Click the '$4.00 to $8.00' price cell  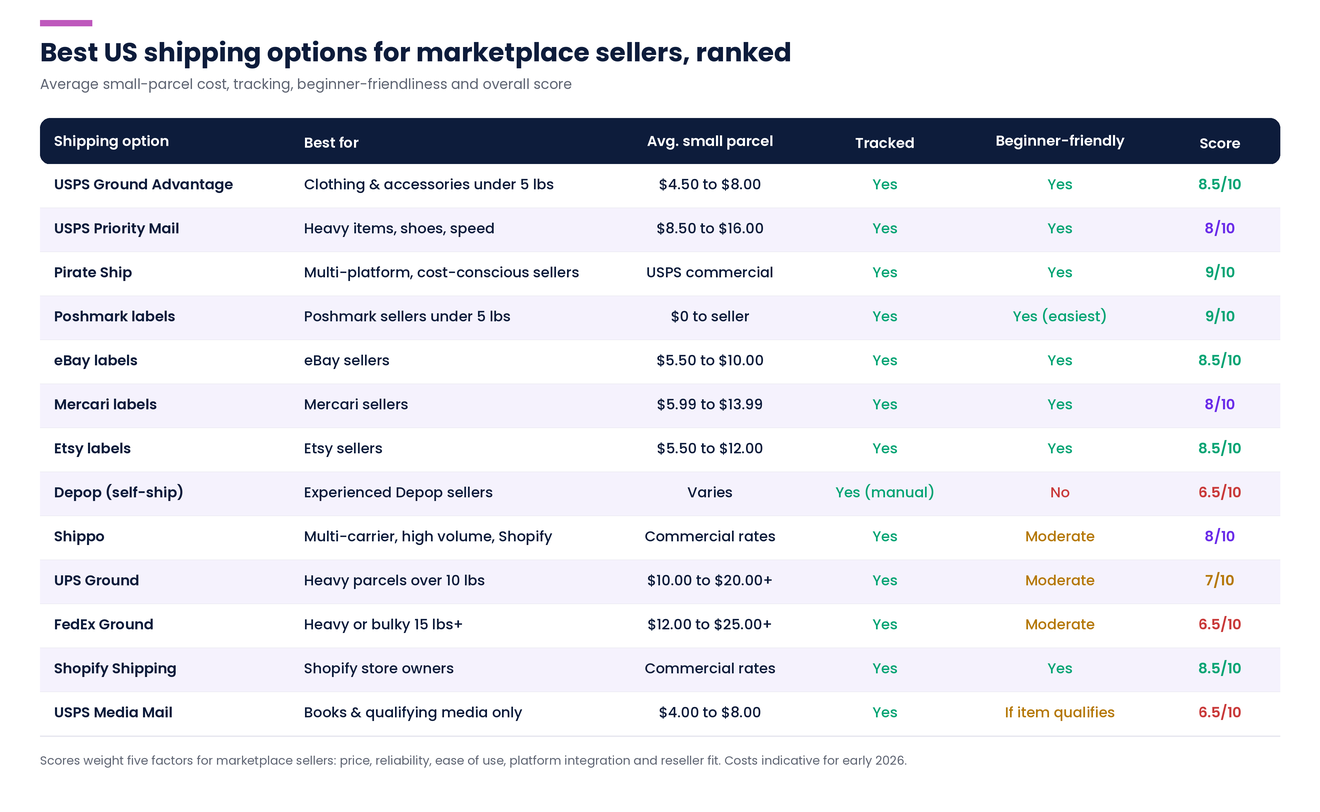[x=710, y=712]
